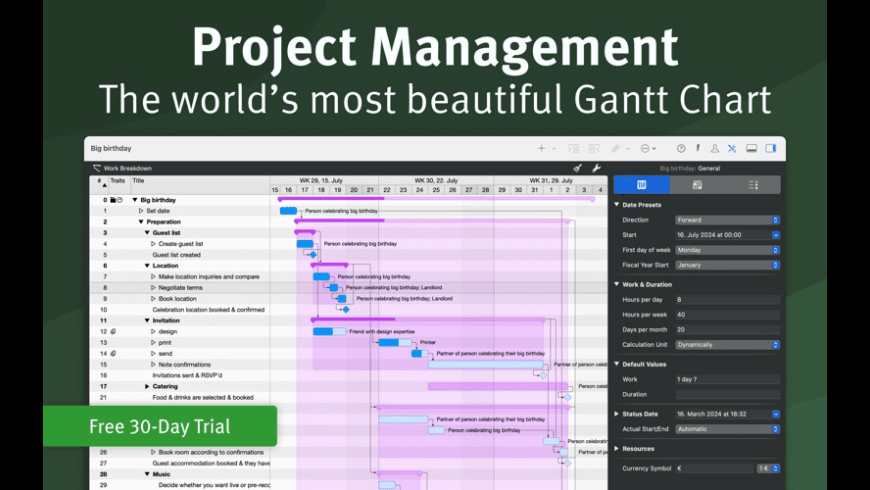Collapse the Guest list group
870x490 pixels.
coord(147,233)
